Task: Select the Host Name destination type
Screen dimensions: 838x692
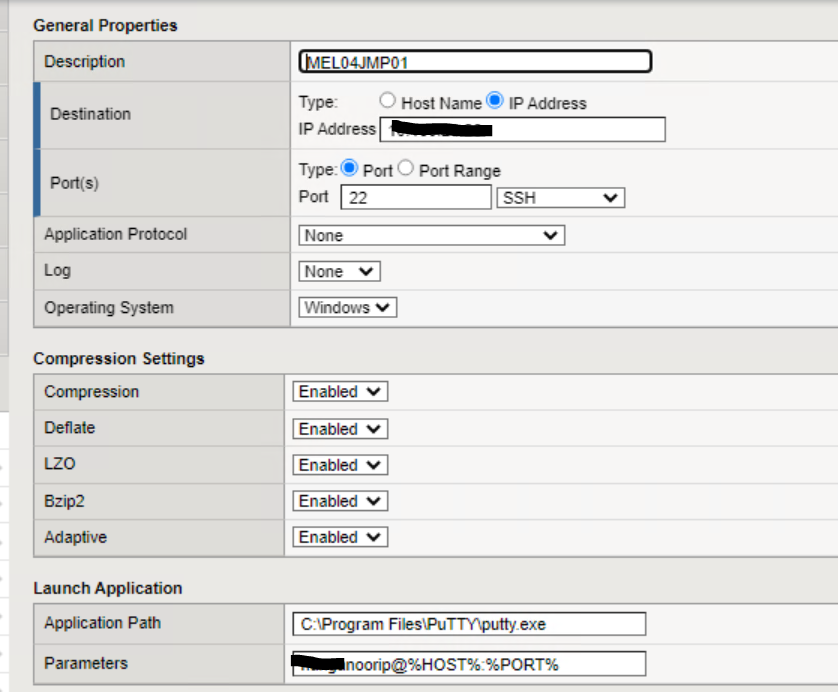Action: click(388, 101)
